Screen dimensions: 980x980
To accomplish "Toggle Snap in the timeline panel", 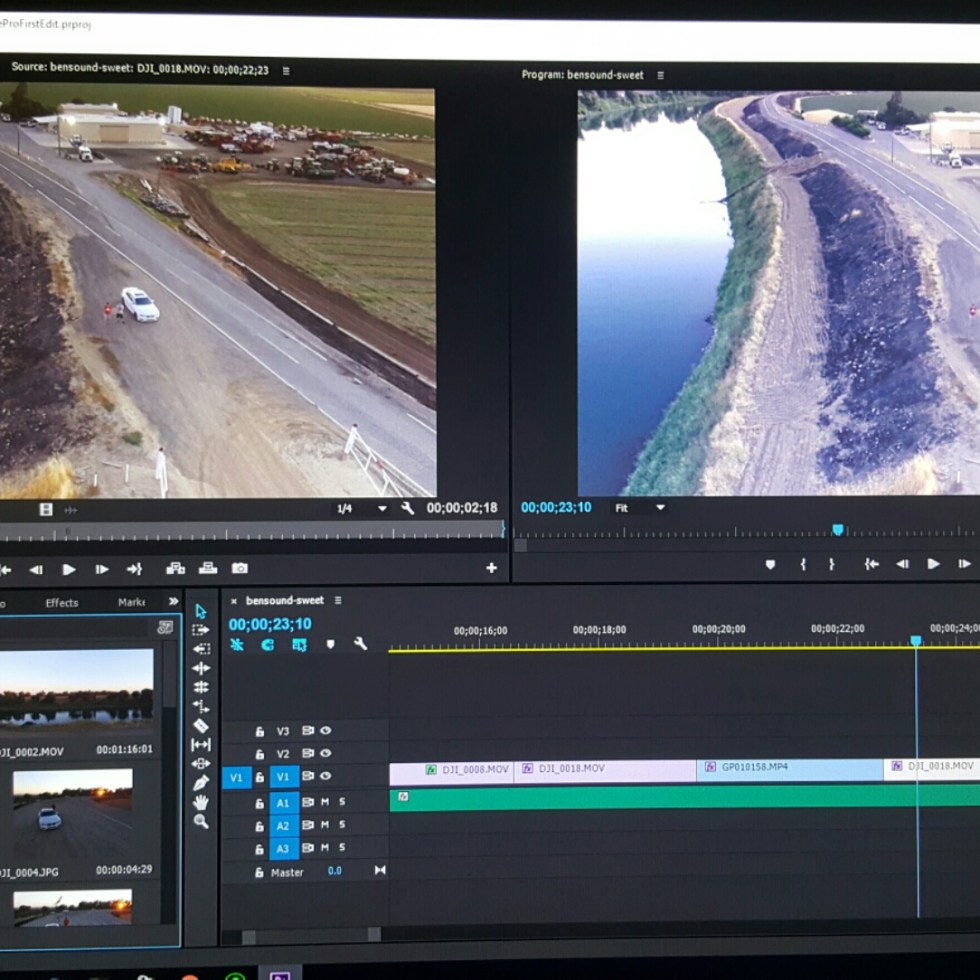I will pos(267,645).
